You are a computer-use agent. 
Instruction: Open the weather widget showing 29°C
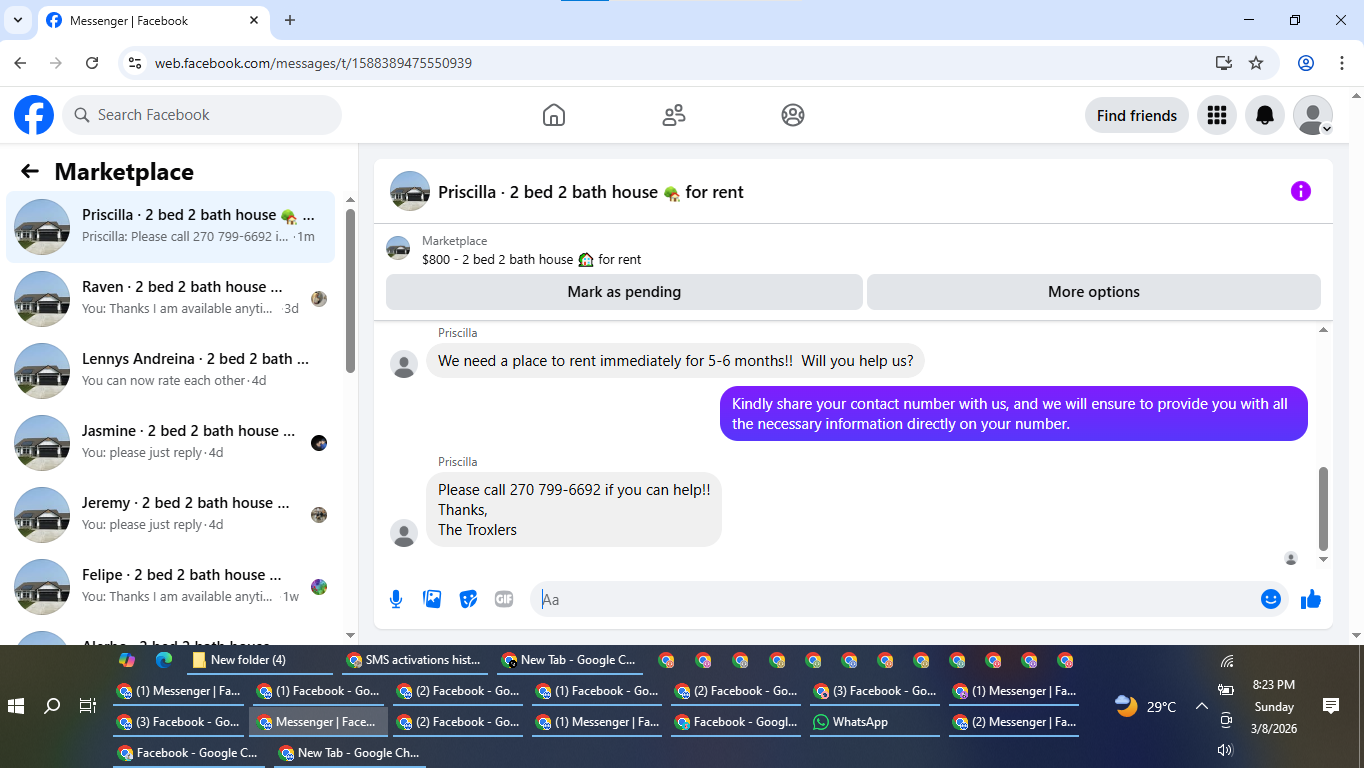(x=1146, y=706)
